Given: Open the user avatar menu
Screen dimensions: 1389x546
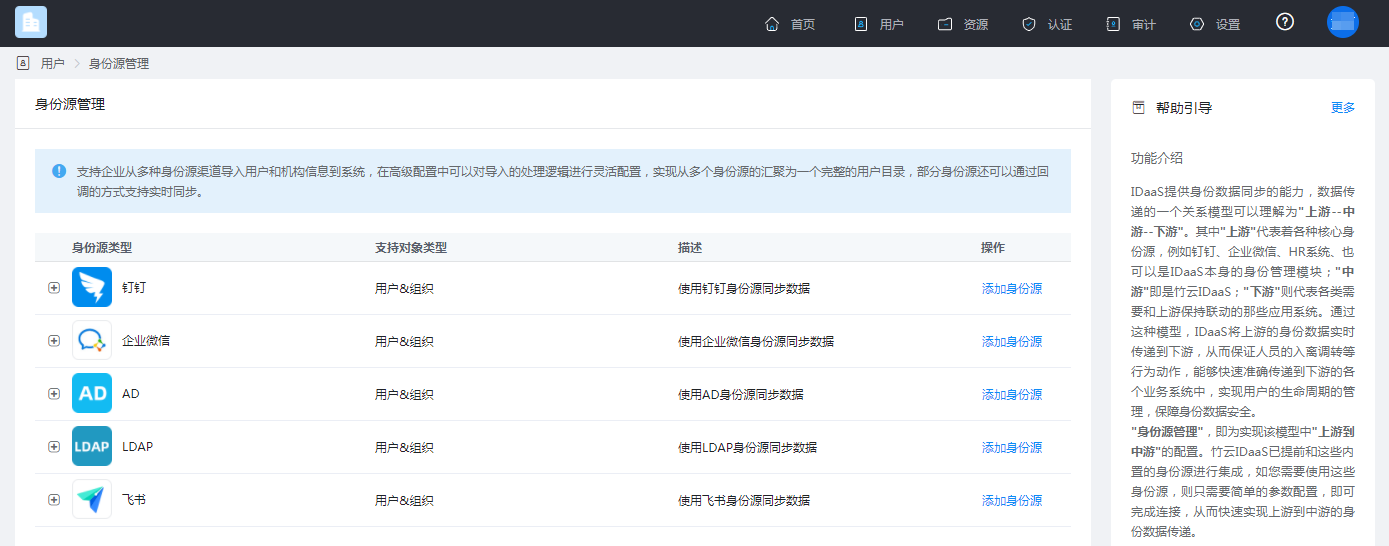Looking at the screenshot, I should tap(1343, 22).
